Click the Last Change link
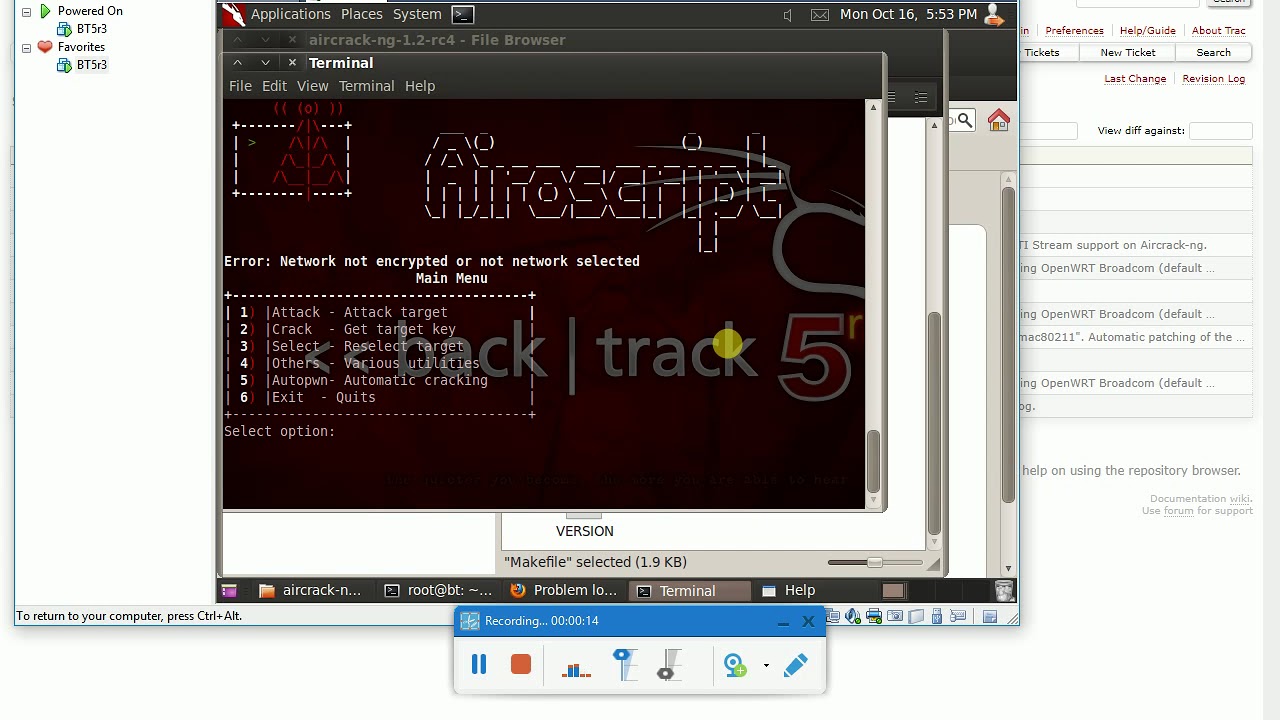 pyautogui.click(x=1135, y=79)
